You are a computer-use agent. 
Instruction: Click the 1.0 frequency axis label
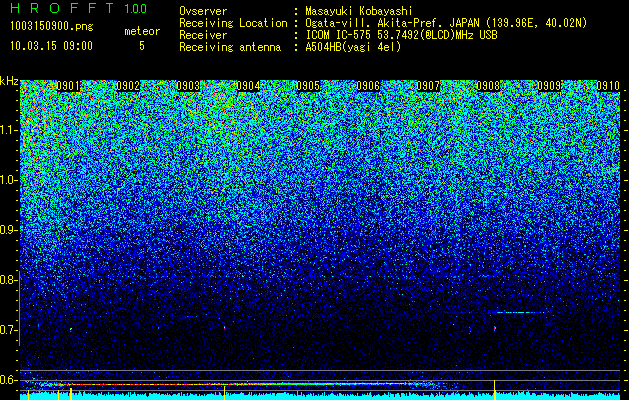coord(8,180)
